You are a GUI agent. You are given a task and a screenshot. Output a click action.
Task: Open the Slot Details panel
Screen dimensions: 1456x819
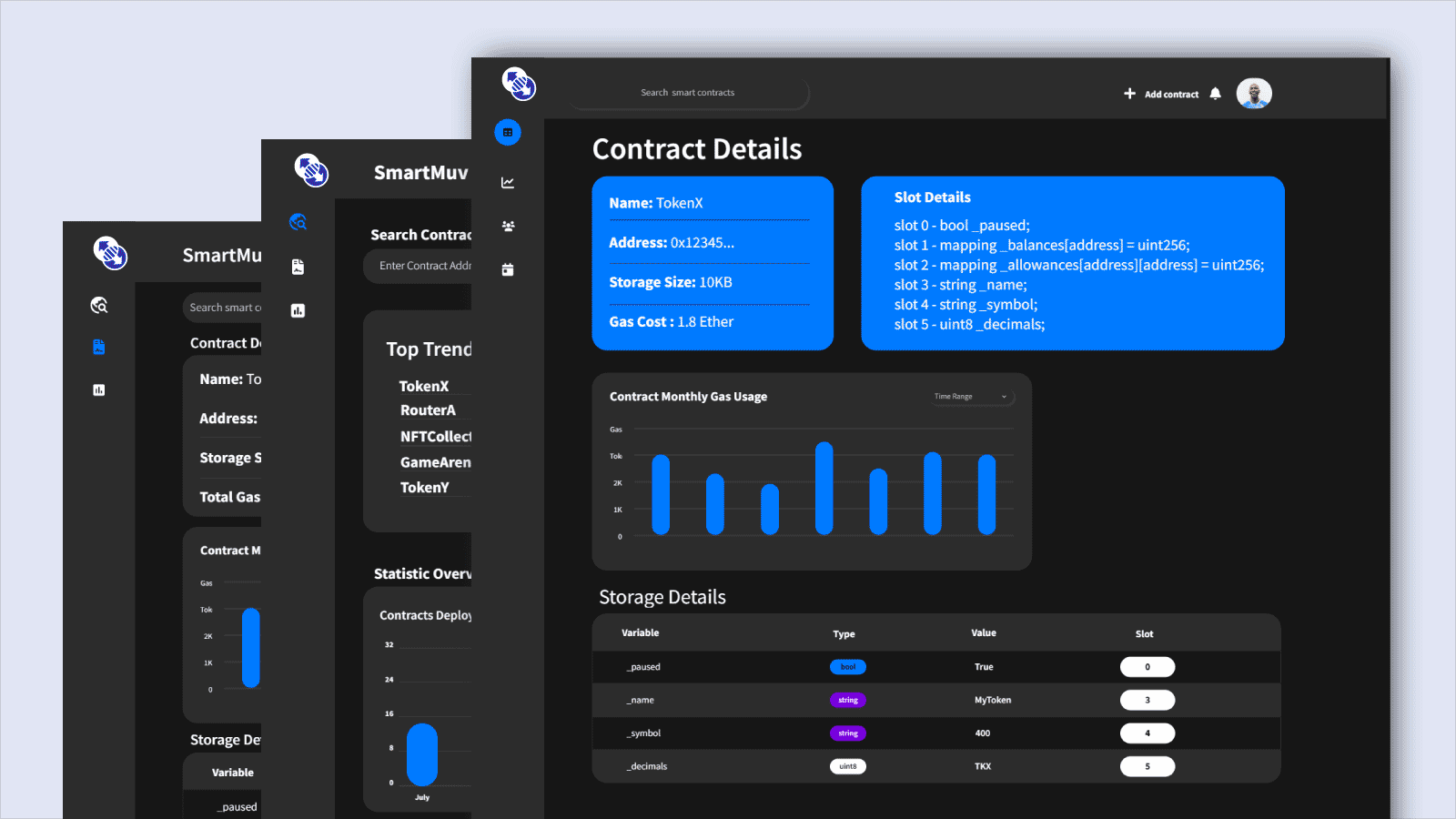point(1072,262)
